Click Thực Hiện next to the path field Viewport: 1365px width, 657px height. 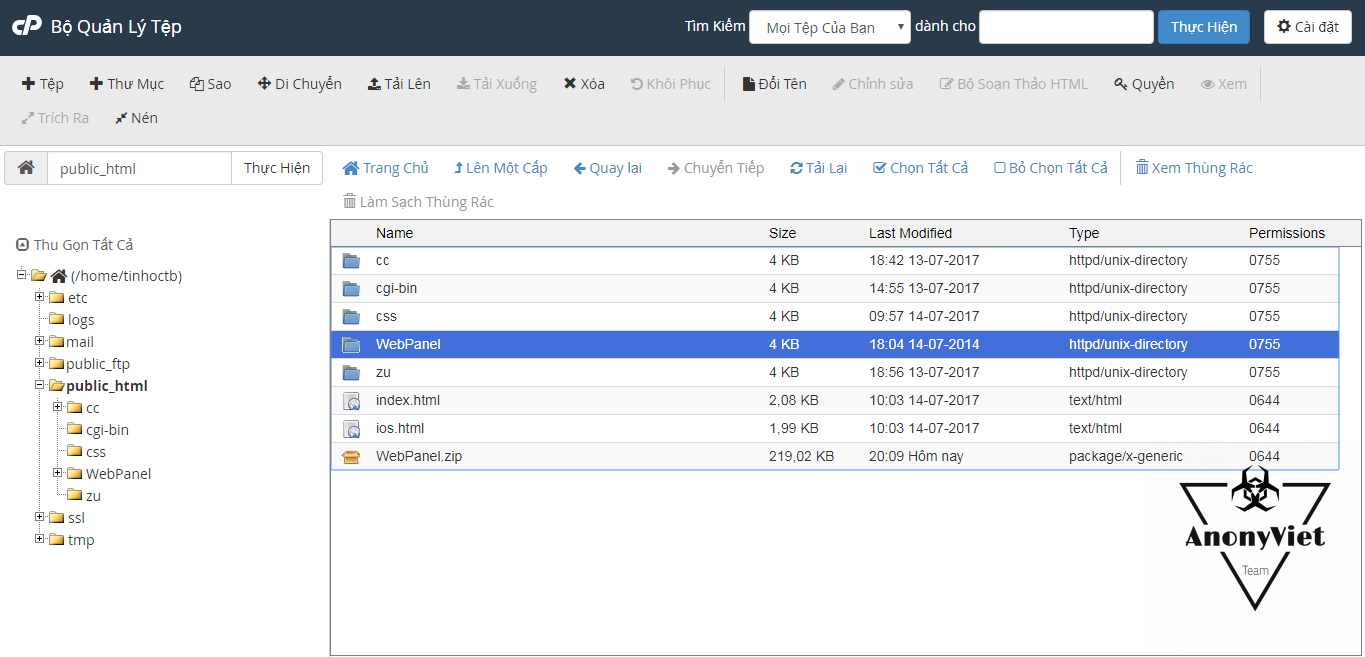tap(277, 167)
